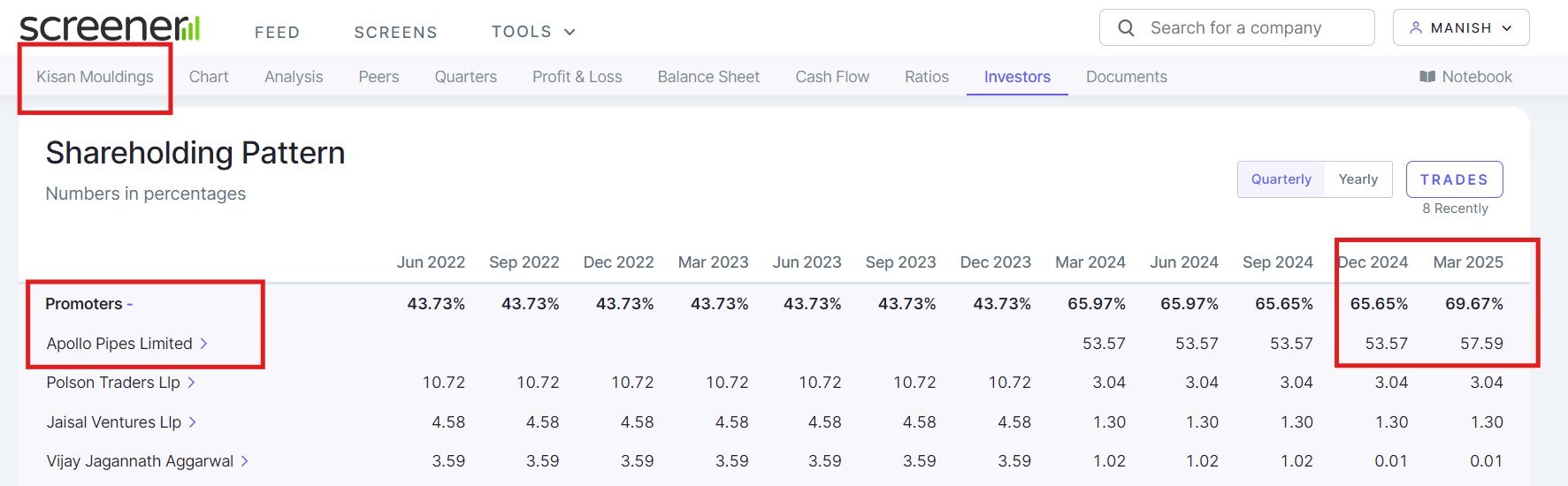
Task: Click the Shareholding Pattern heading
Action: [195, 153]
